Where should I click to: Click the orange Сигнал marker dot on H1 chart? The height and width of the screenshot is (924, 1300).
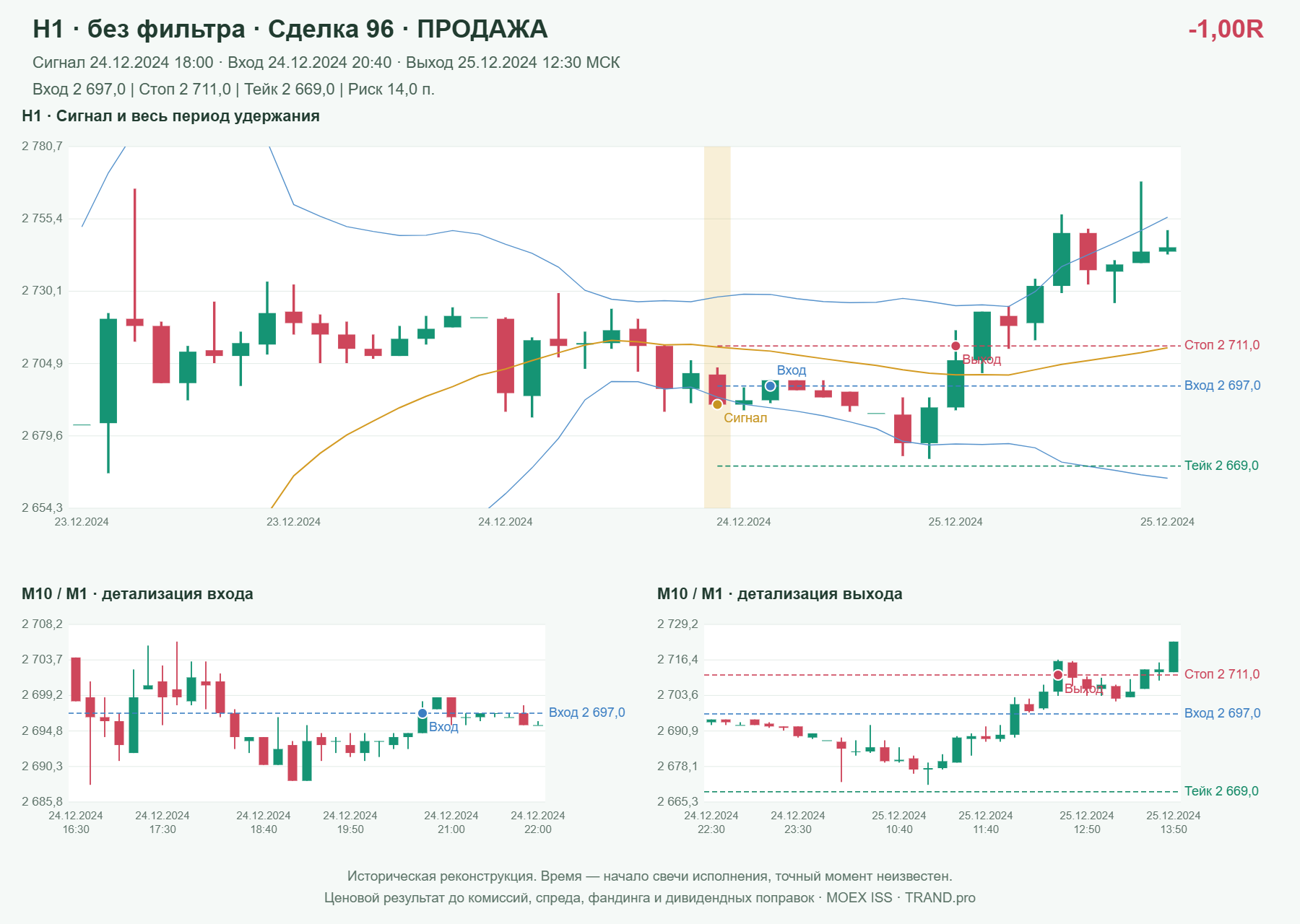[x=717, y=404]
